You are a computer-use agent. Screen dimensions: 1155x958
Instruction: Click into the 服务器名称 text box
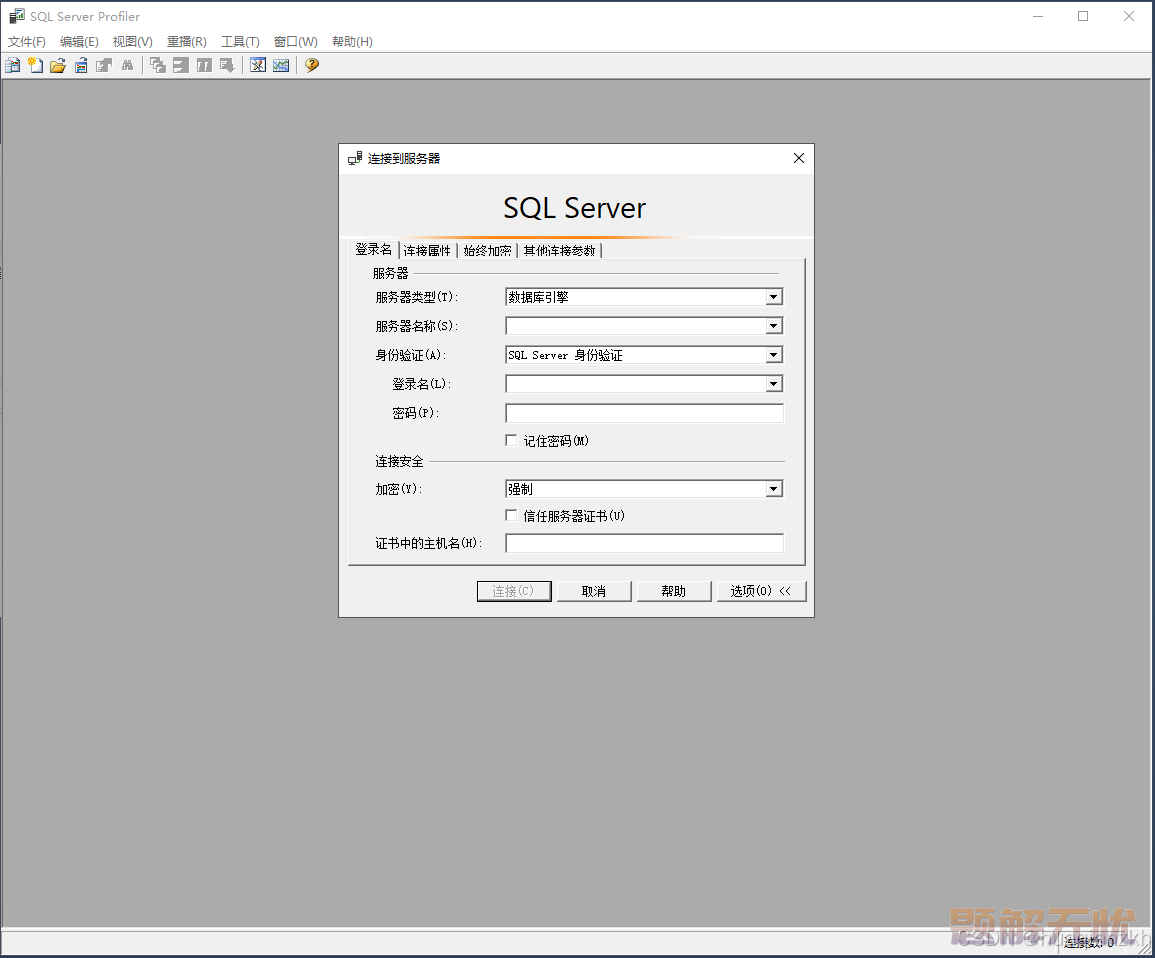tap(636, 326)
